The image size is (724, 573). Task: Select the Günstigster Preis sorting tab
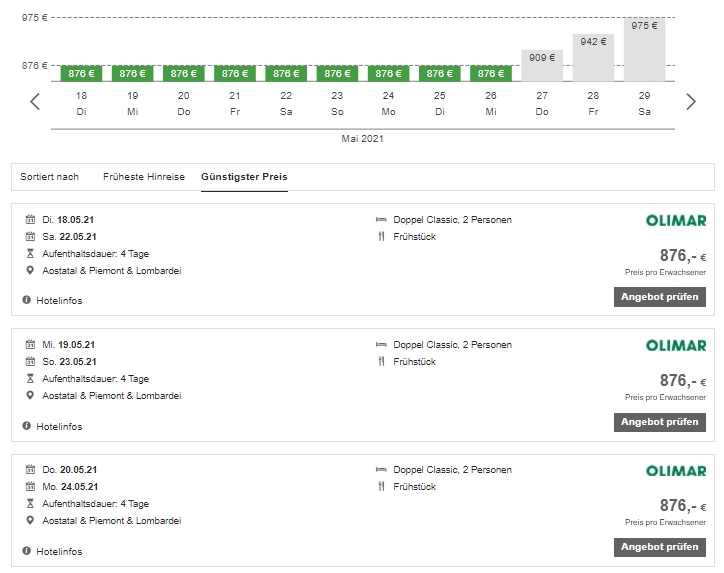pyautogui.click(x=244, y=177)
